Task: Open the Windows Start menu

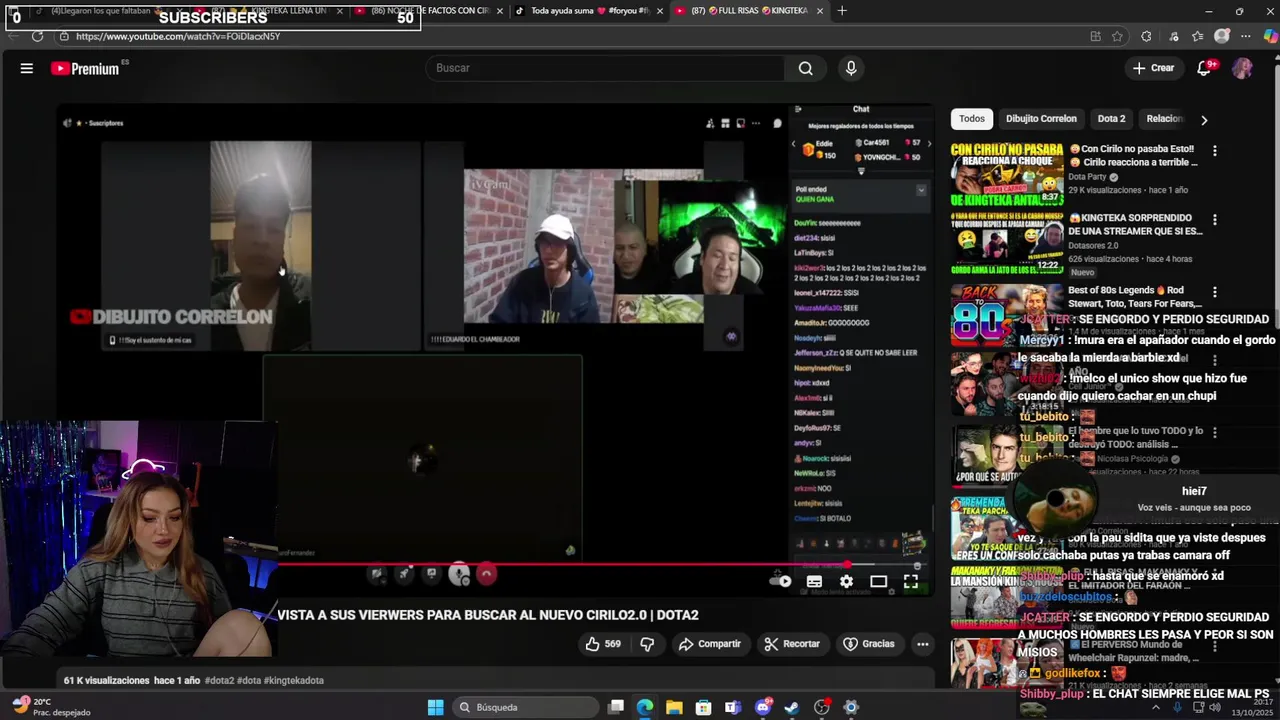Action: coord(435,707)
